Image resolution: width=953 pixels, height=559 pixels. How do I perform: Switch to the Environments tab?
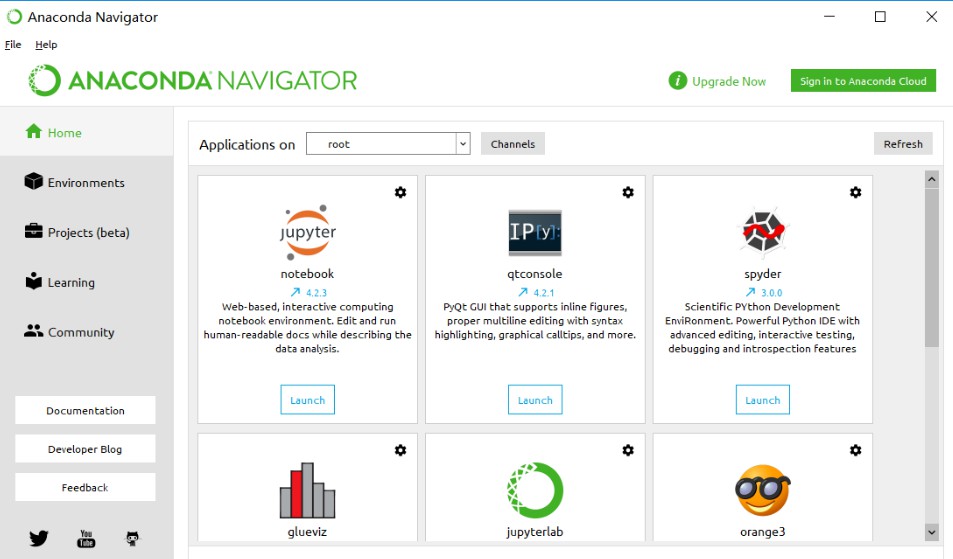[x=87, y=182]
